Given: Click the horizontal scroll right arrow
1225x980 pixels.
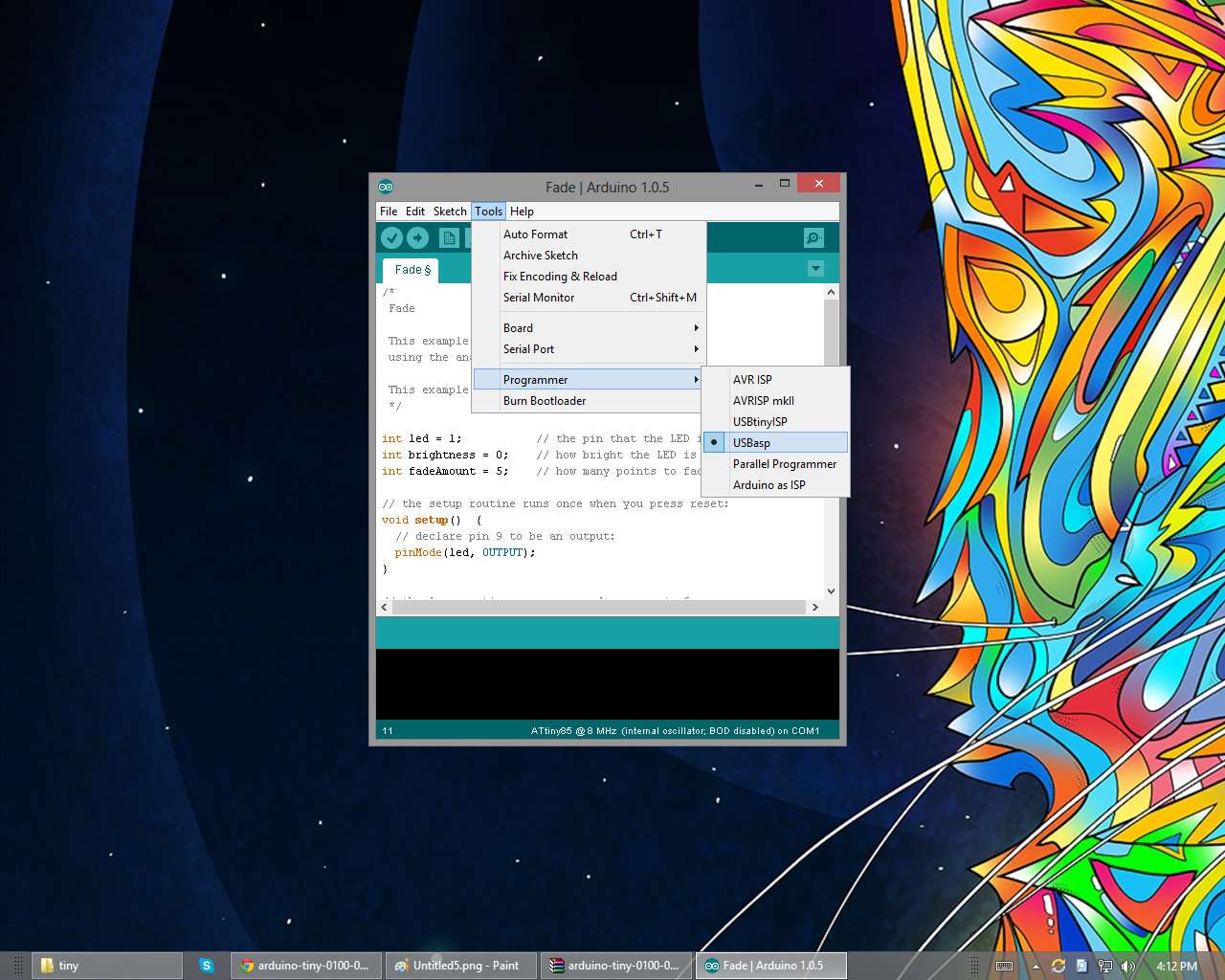Looking at the screenshot, I should coord(814,607).
